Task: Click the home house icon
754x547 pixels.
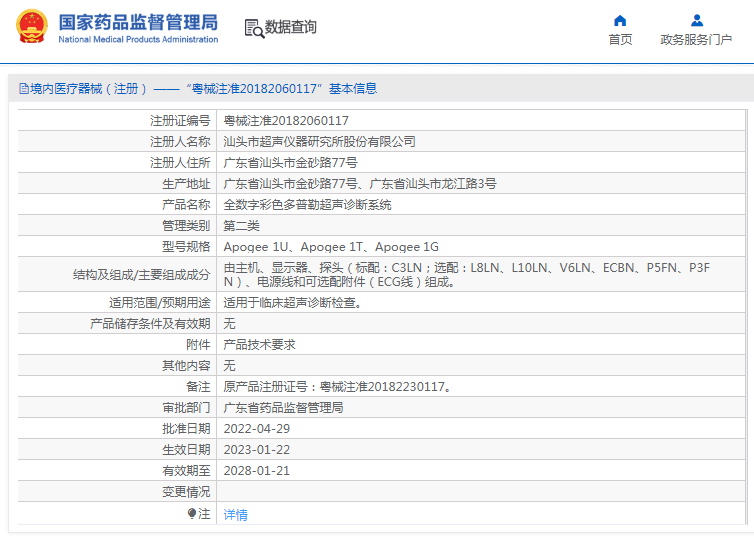Action: coord(620,21)
